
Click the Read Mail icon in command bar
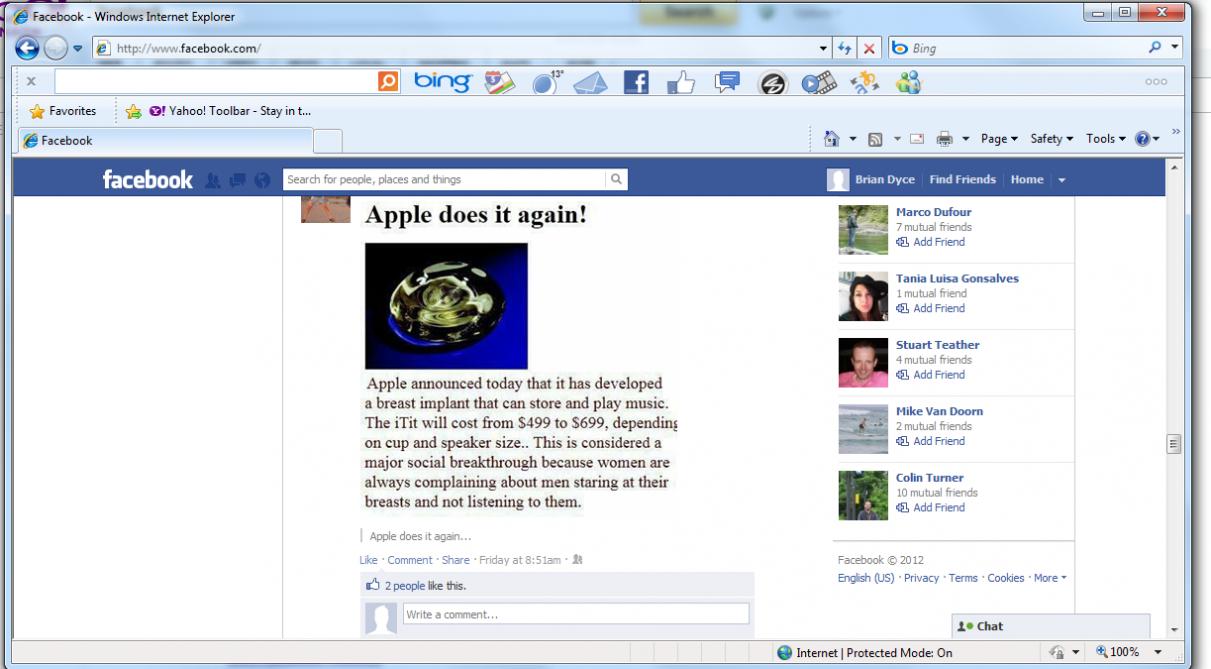click(x=917, y=140)
